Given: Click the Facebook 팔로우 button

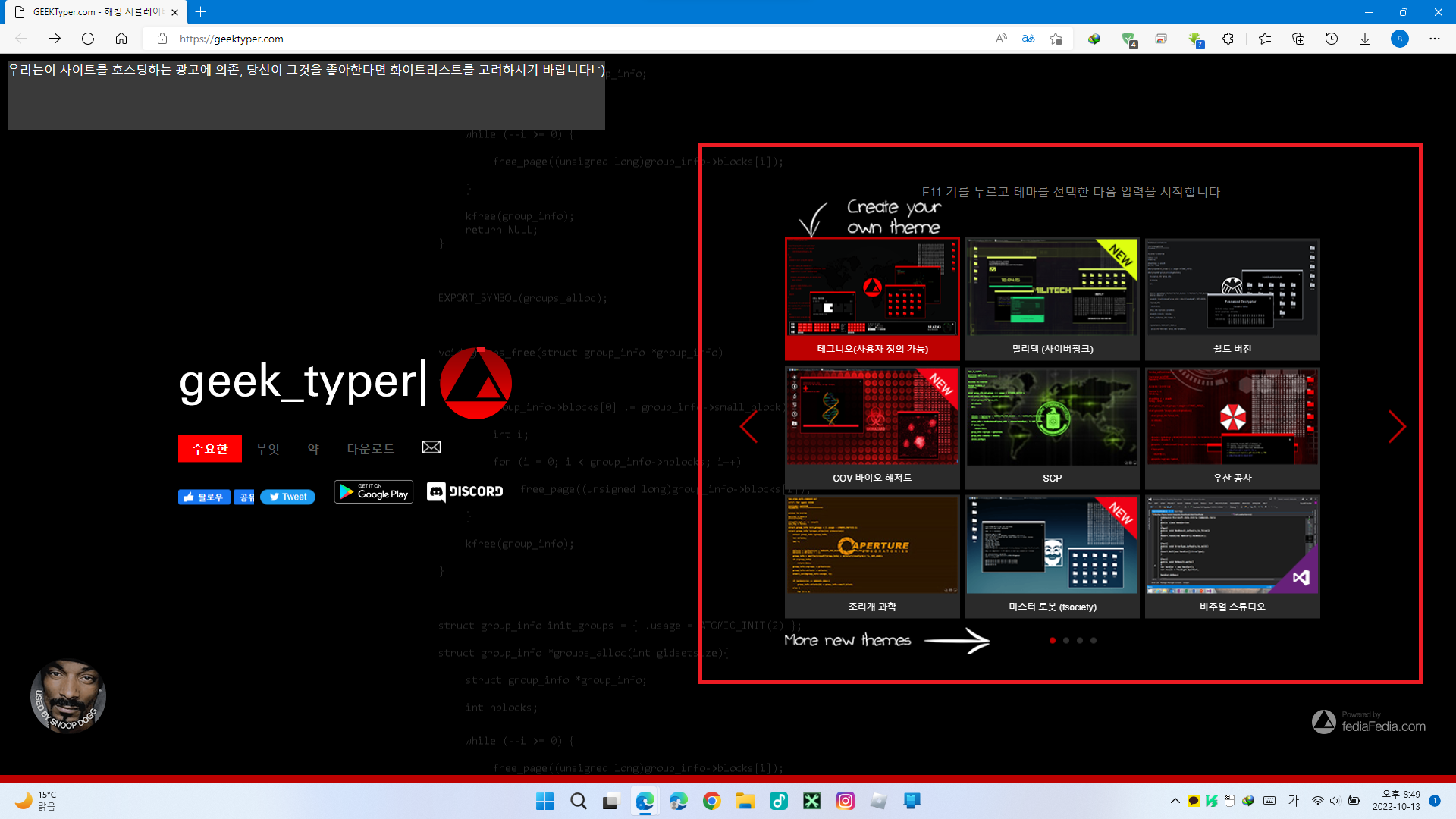Looking at the screenshot, I should [204, 497].
